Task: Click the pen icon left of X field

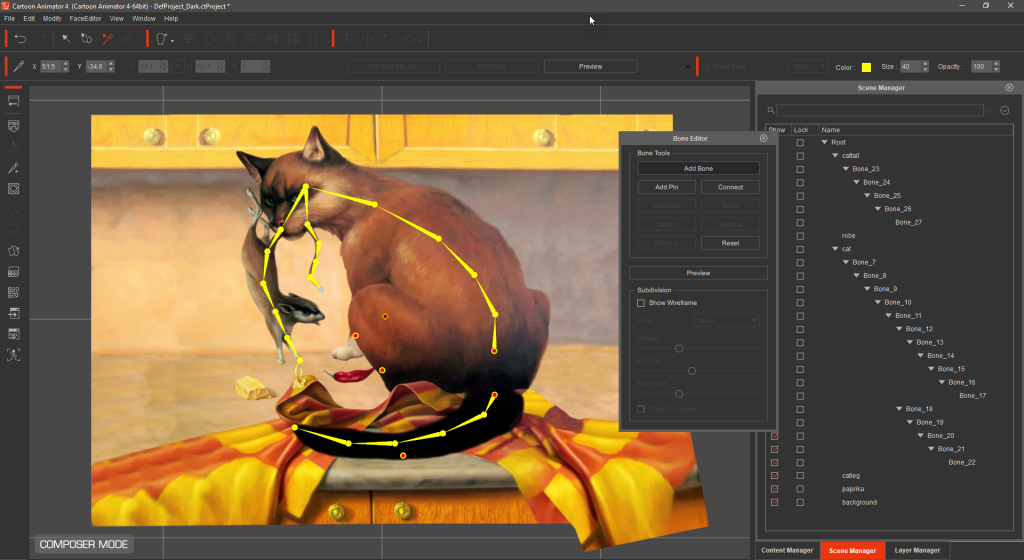Action: [19, 66]
